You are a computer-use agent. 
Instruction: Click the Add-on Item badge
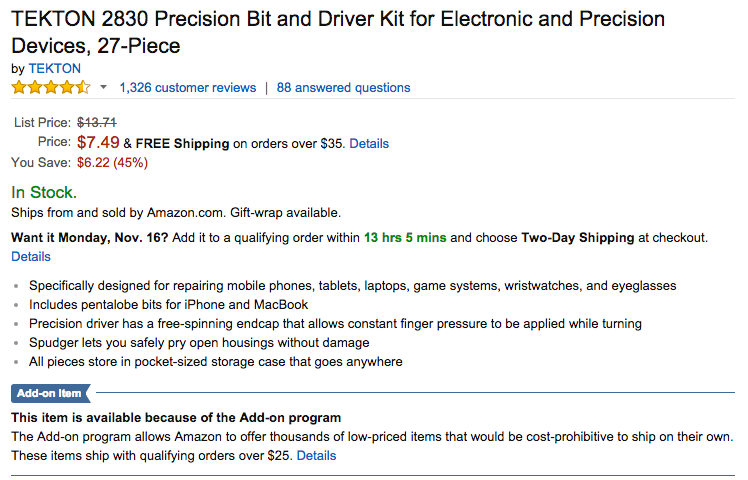pyautogui.click(x=50, y=393)
